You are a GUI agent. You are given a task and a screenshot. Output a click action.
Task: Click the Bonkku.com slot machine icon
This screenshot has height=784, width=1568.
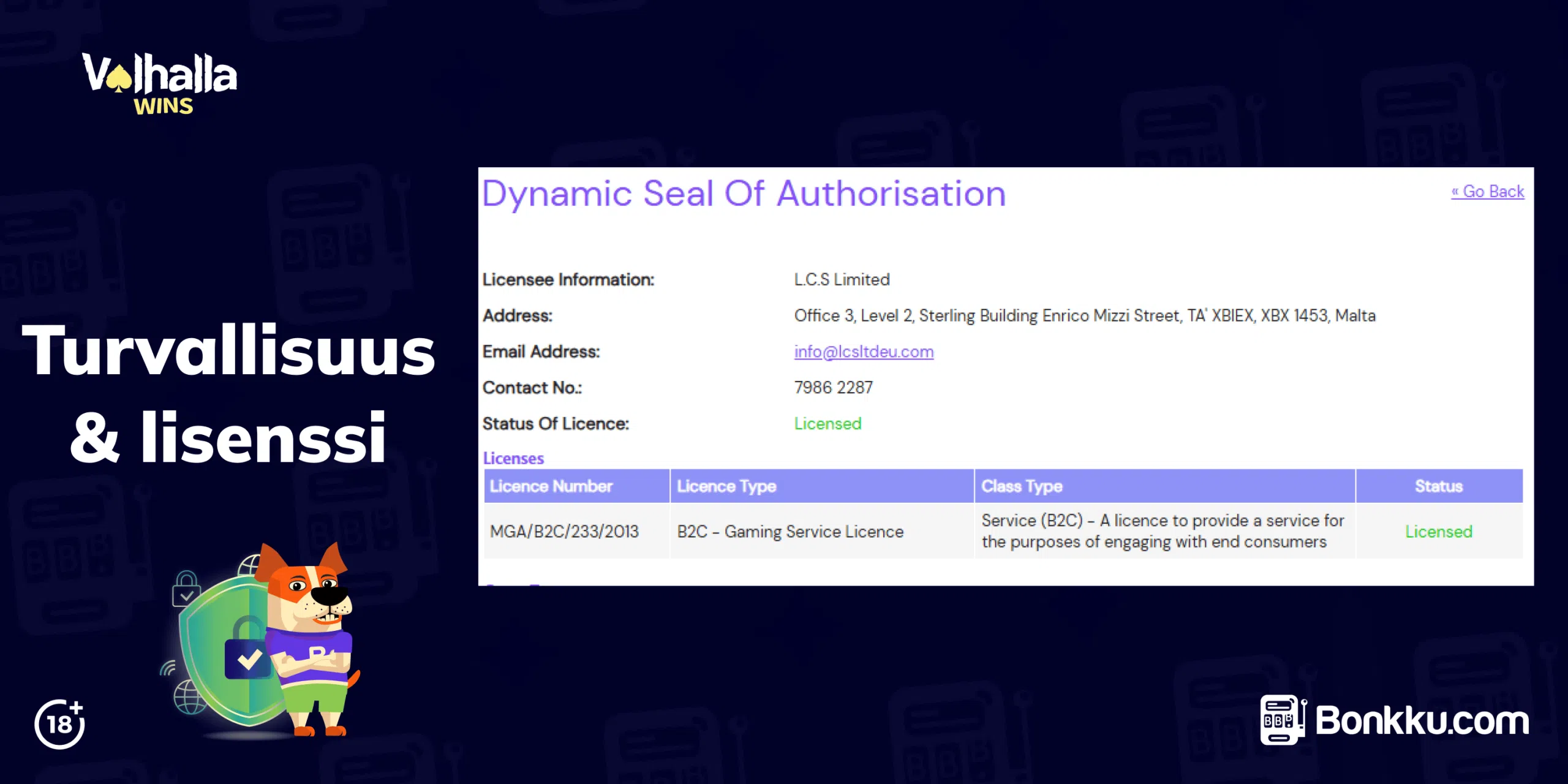click(x=1282, y=720)
